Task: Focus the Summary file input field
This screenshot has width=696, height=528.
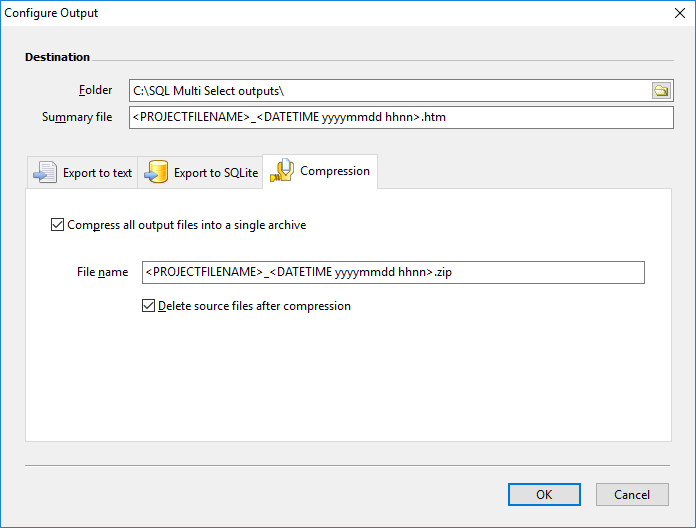Action: (400, 118)
